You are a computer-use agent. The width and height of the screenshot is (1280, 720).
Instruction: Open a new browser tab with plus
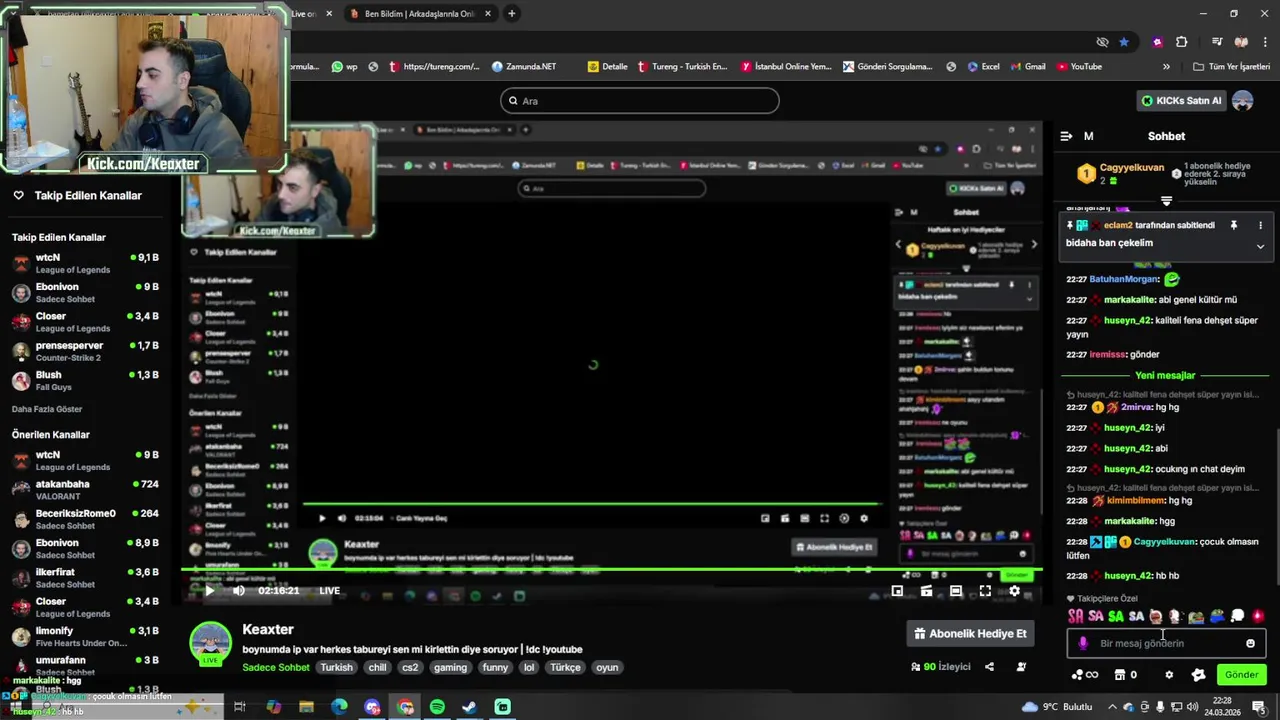pyautogui.click(x=512, y=14)
